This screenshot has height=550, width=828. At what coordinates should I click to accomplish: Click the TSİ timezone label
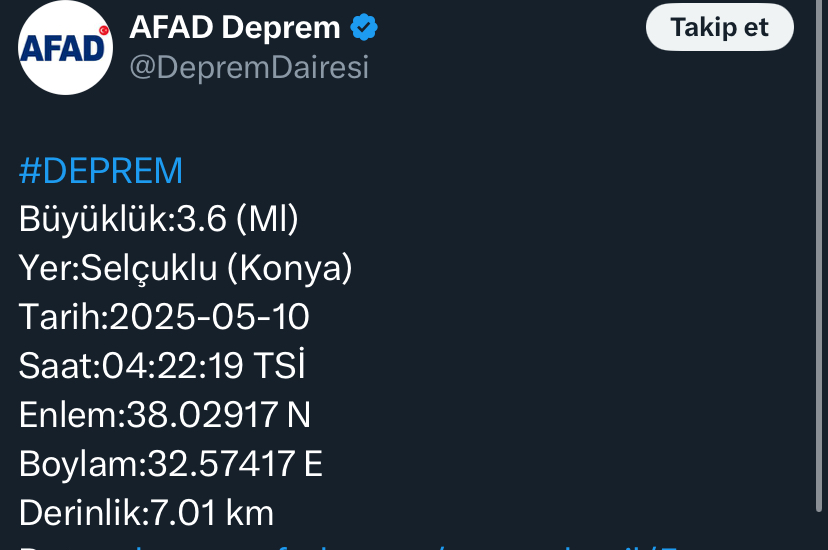point(279,365)
